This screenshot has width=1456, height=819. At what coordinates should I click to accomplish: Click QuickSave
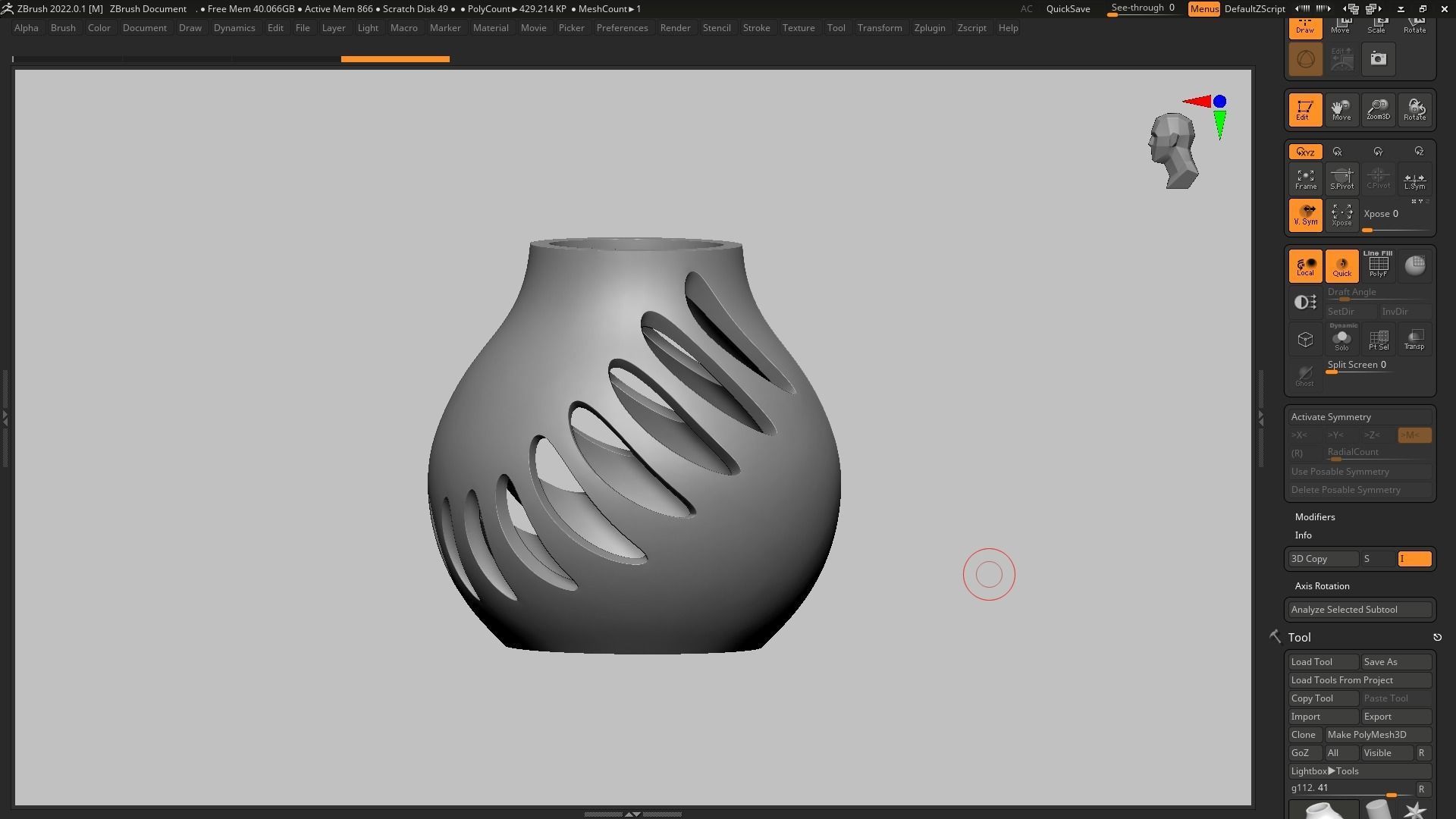click(x=1068, y=9)
